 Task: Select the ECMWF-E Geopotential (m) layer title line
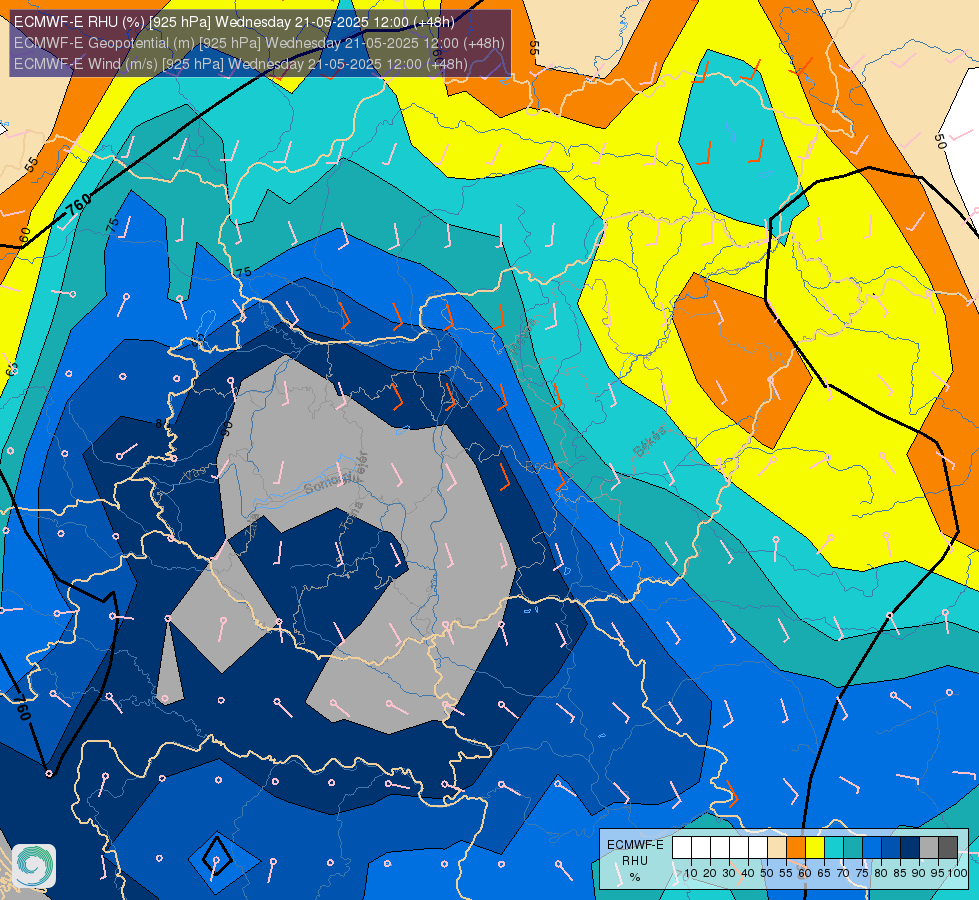(259, 43)
